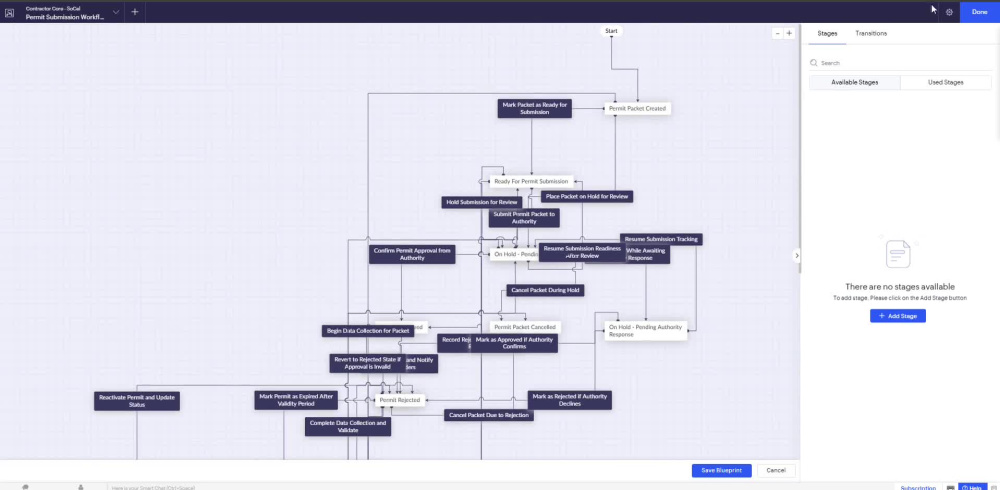Switch to the Stages tab
The image size is (1000, 490).
(827, 33)
